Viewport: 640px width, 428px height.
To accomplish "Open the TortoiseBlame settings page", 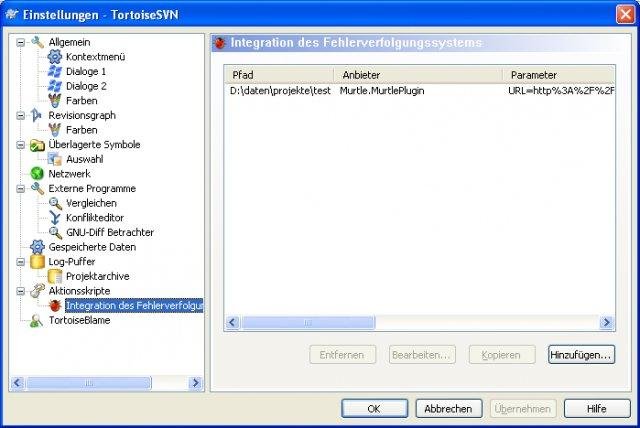I will 79,320.
